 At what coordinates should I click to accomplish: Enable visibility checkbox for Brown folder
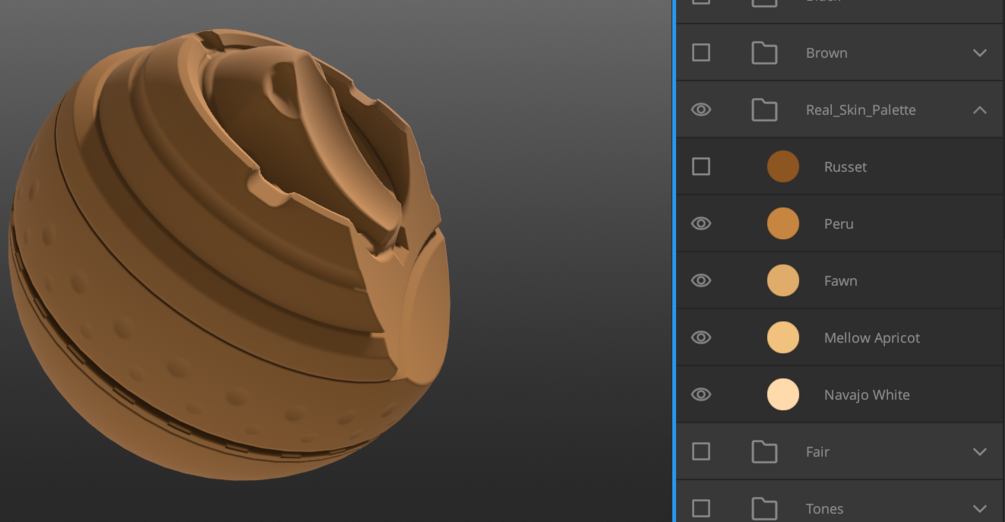[701, 53]
